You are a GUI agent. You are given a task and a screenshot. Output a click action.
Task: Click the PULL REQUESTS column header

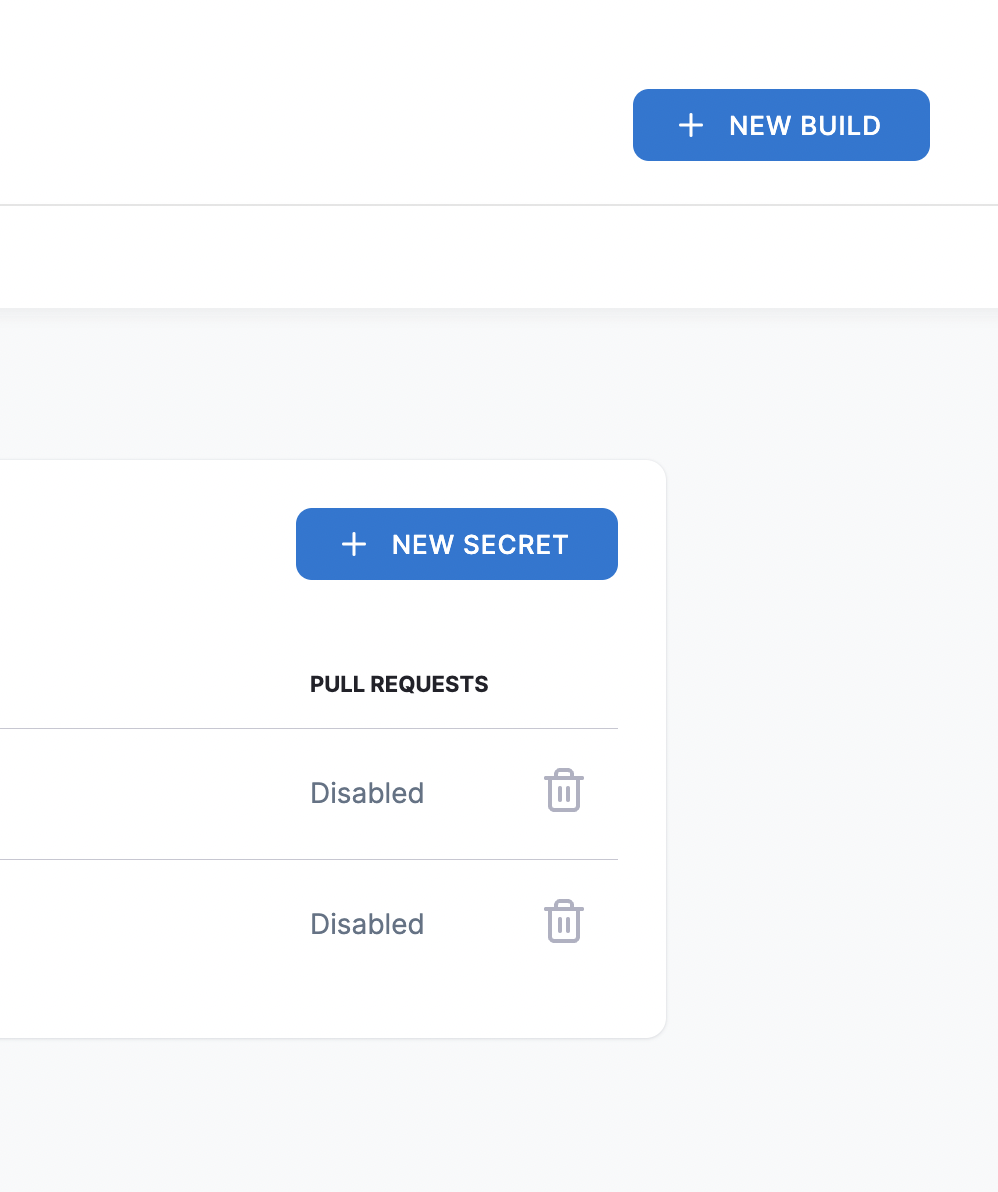coord(399,685)
